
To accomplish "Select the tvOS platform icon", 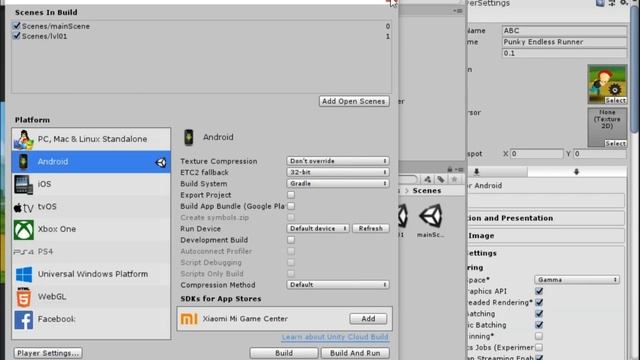I will 23,207.
